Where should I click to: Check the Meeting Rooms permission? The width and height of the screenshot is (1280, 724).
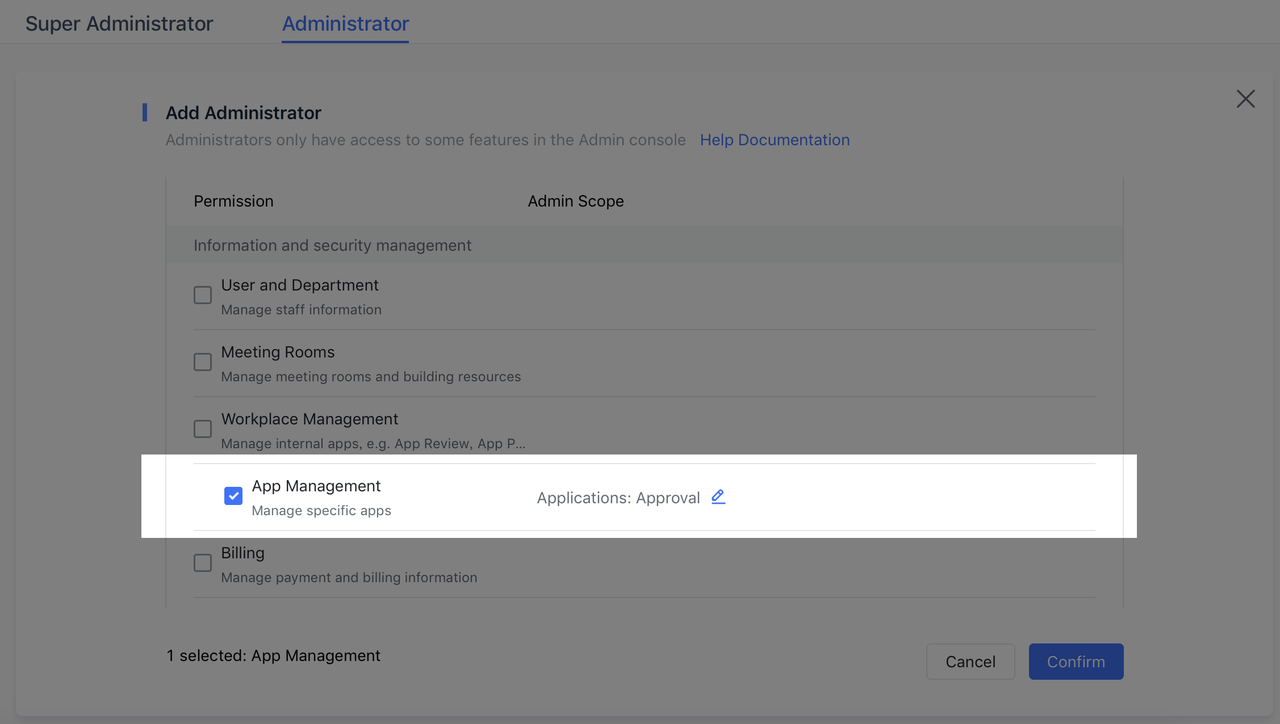pos(202,361)
